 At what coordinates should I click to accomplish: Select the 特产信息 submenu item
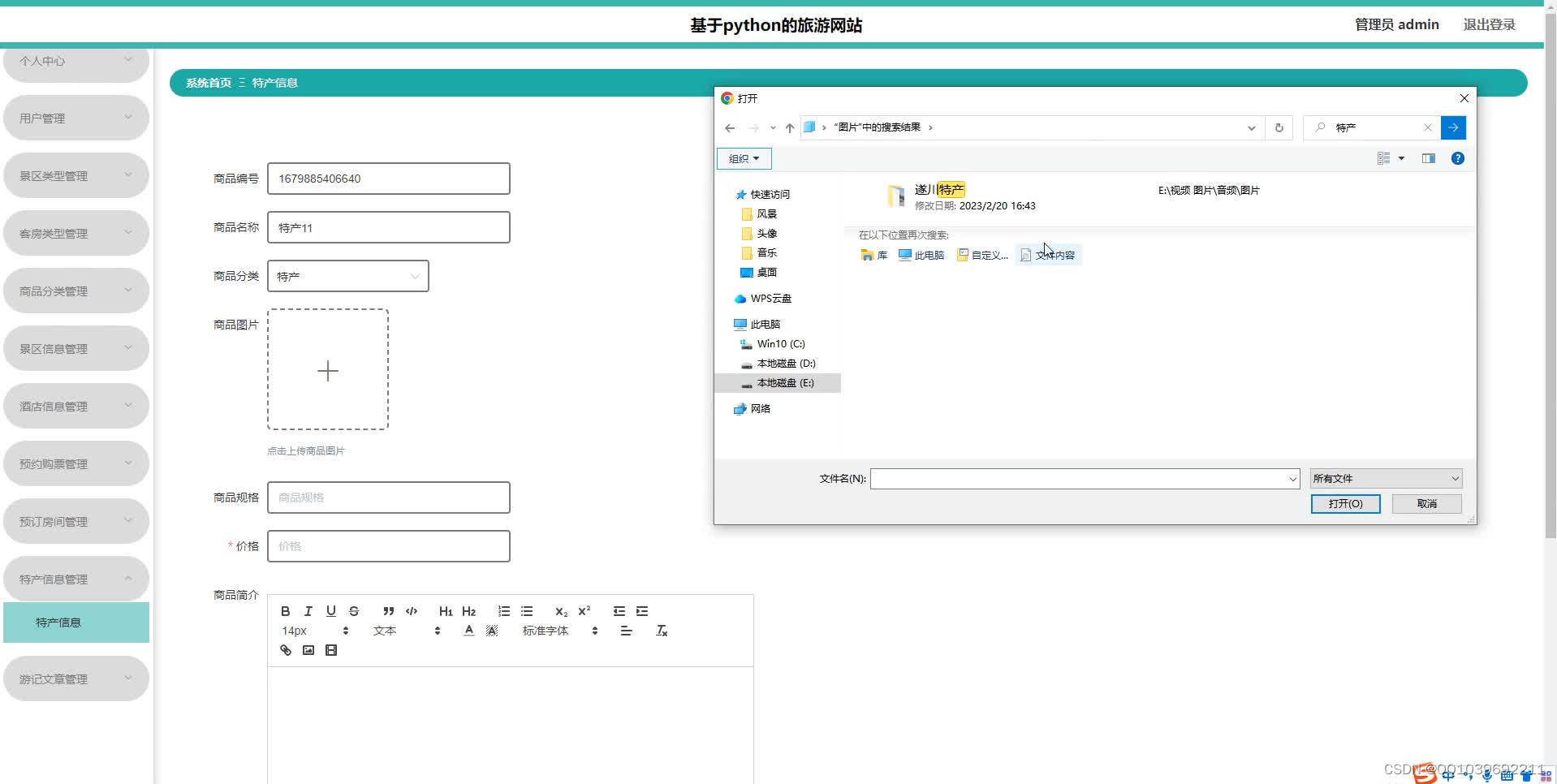(x=76, y=622)
